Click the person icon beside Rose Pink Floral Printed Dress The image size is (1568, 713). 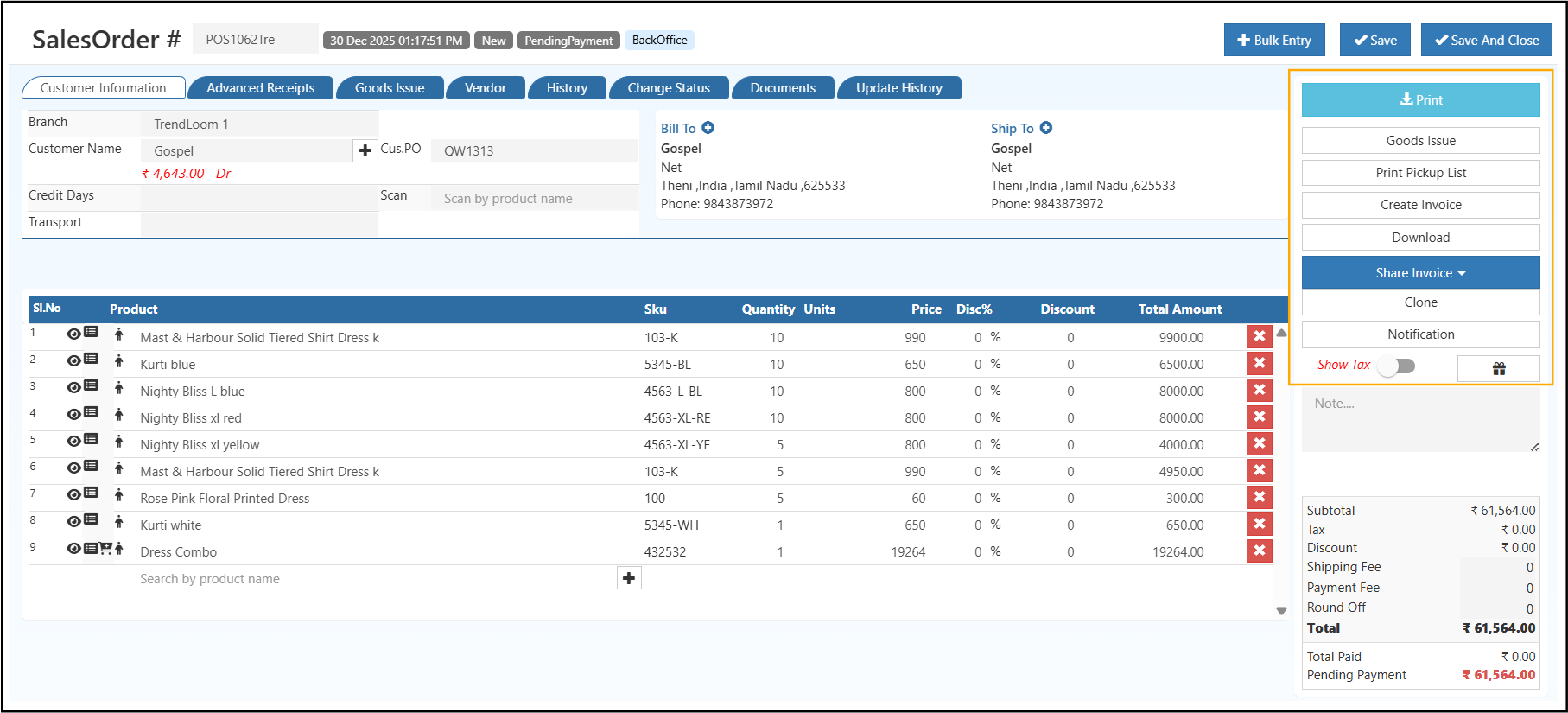click(119, 495)
